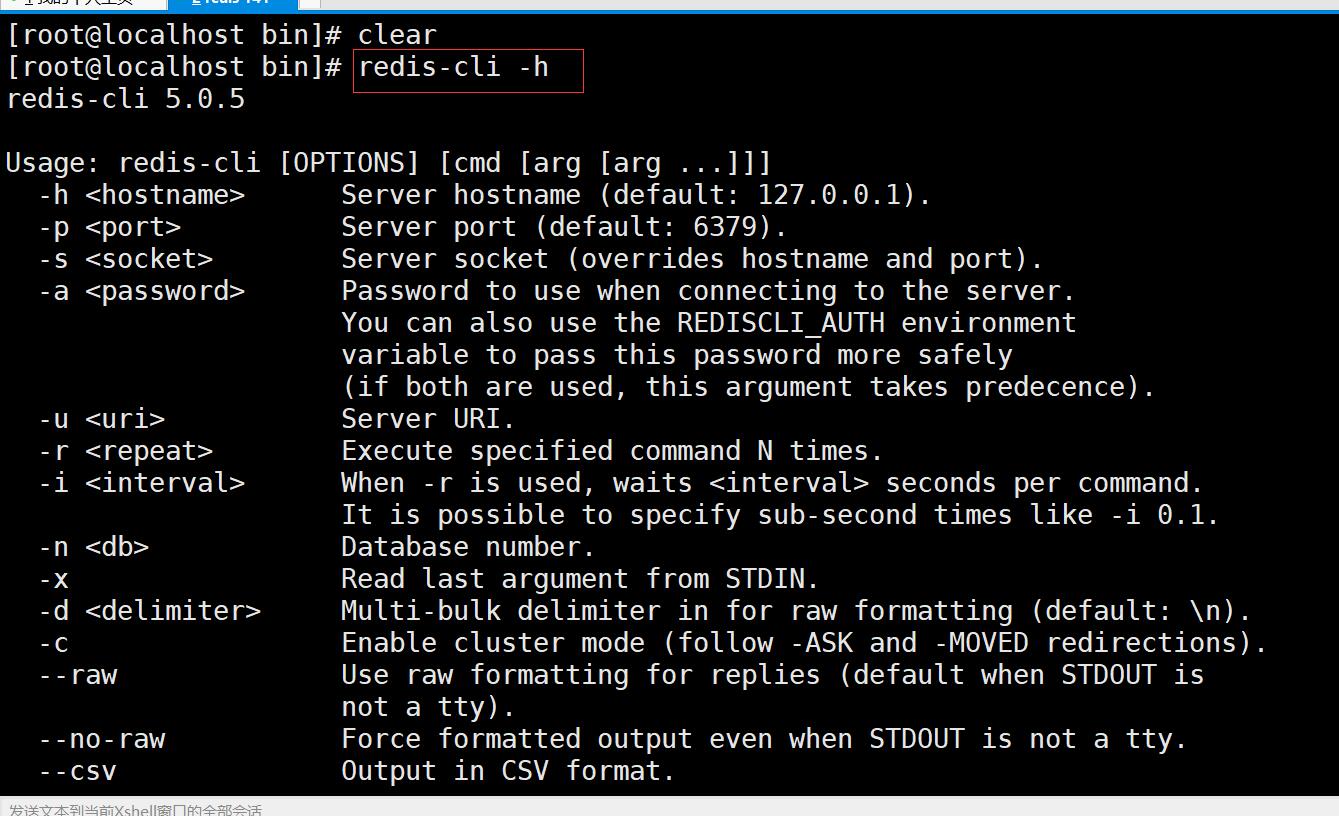Select the active blue redis session tab
This screenshot has height=816, width=1339.
[232, 3]
